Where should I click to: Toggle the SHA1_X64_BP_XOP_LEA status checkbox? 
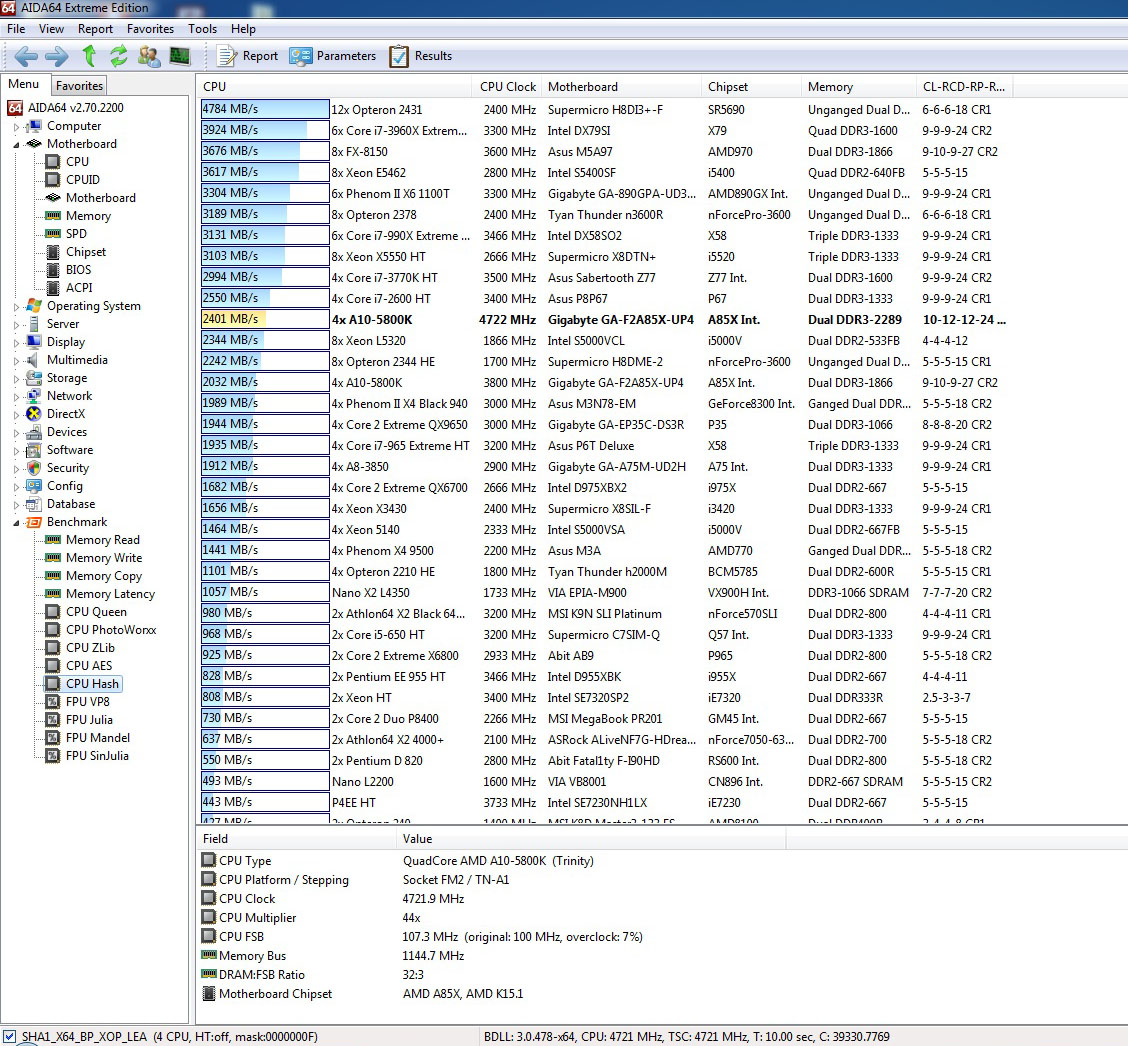pyautogui.click(x=9, y=1037)
